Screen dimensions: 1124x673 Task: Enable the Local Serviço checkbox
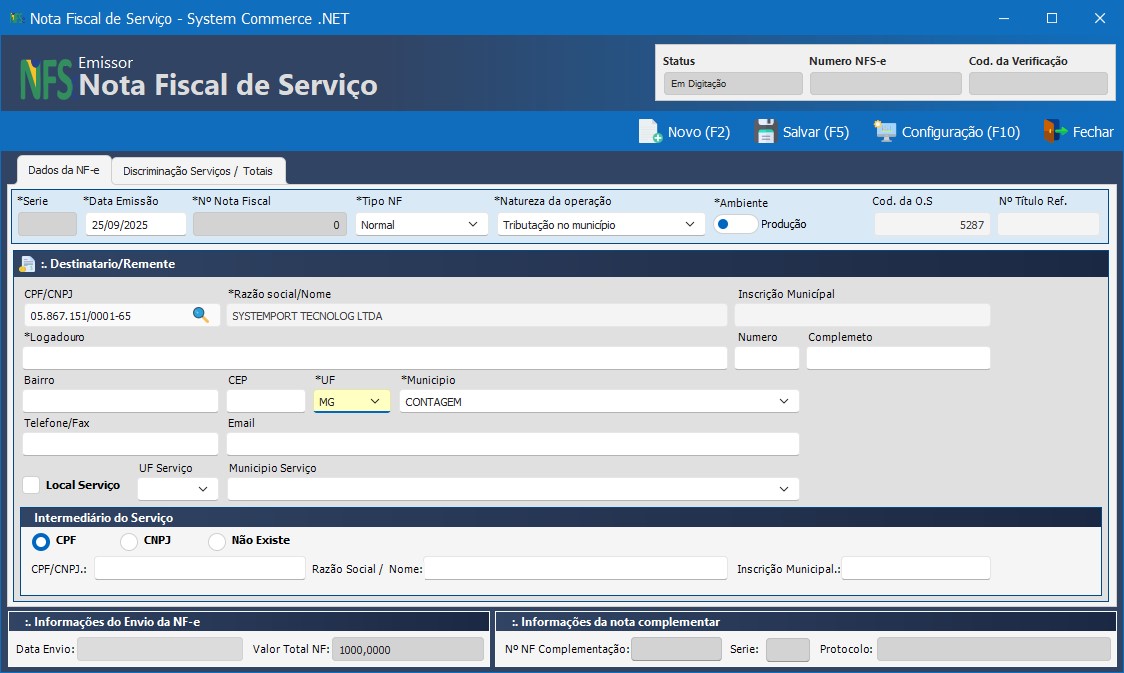click(30, 485)
